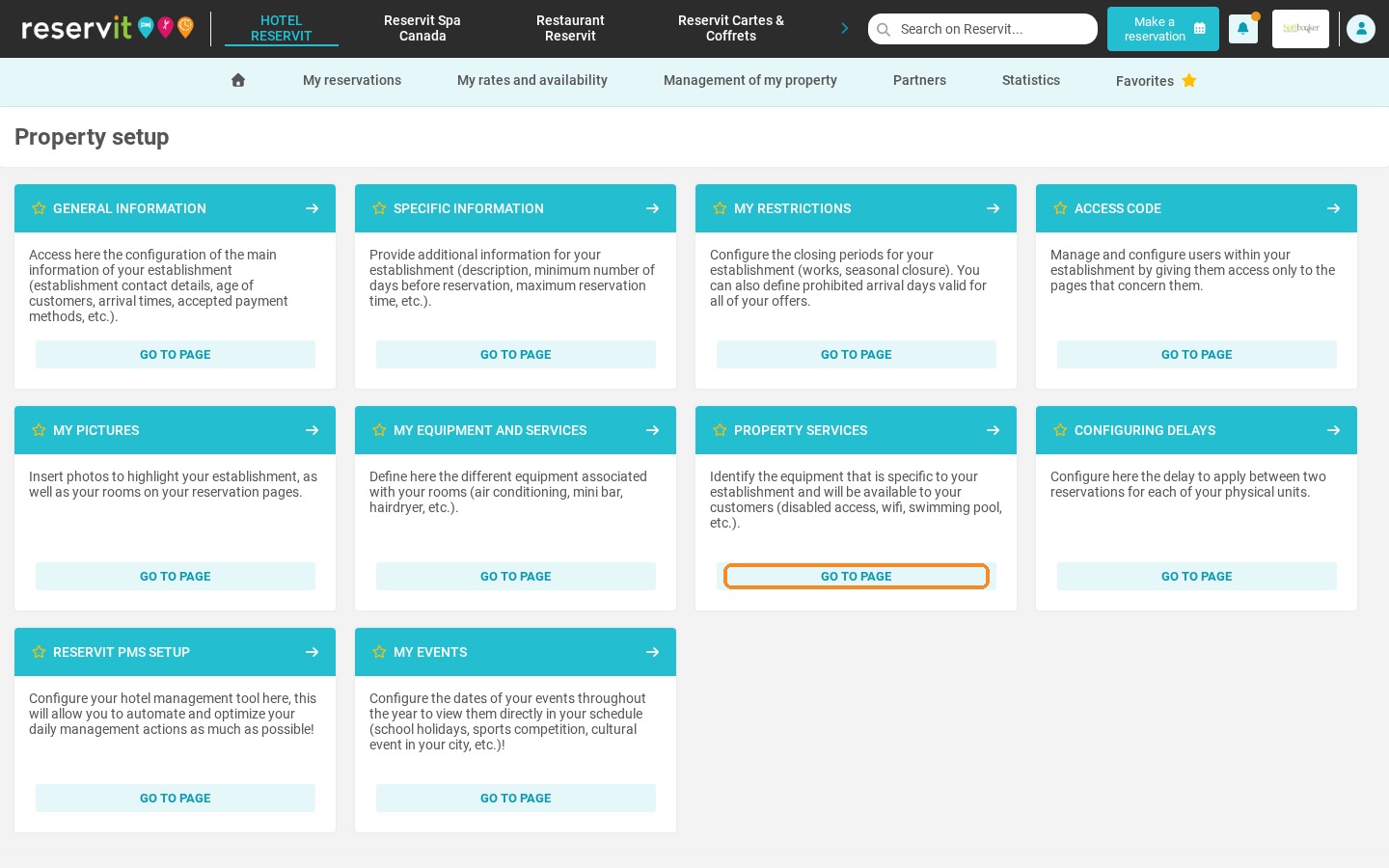Favorite the Specific Information card star

coord(379,208)
